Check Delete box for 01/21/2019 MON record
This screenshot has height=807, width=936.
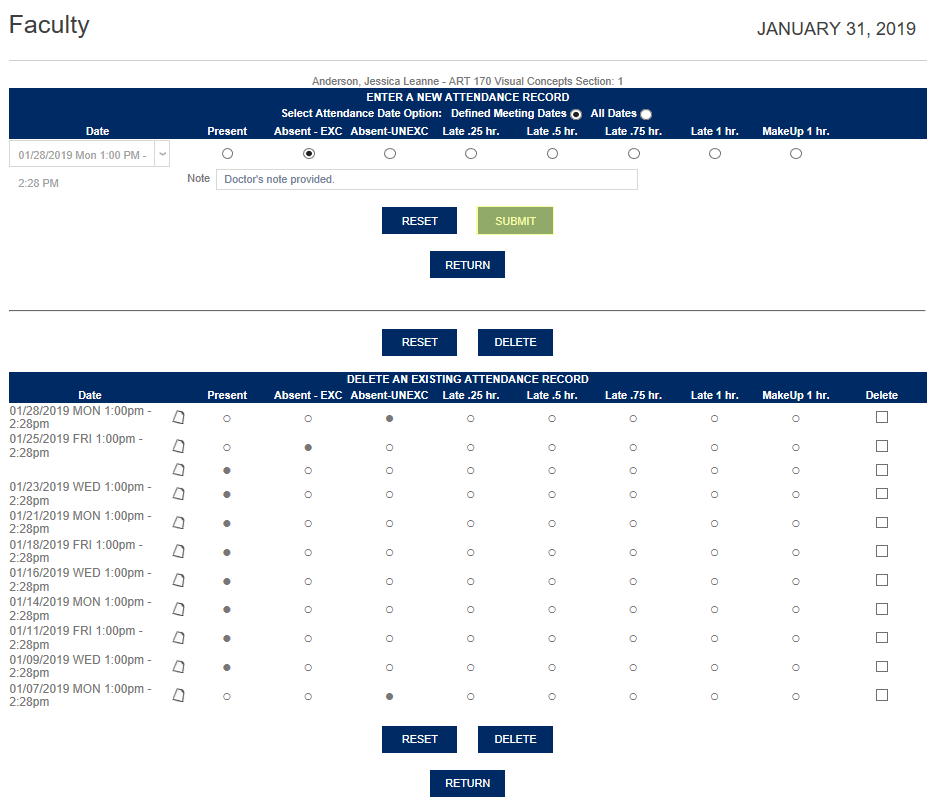[x=882, y=522]
